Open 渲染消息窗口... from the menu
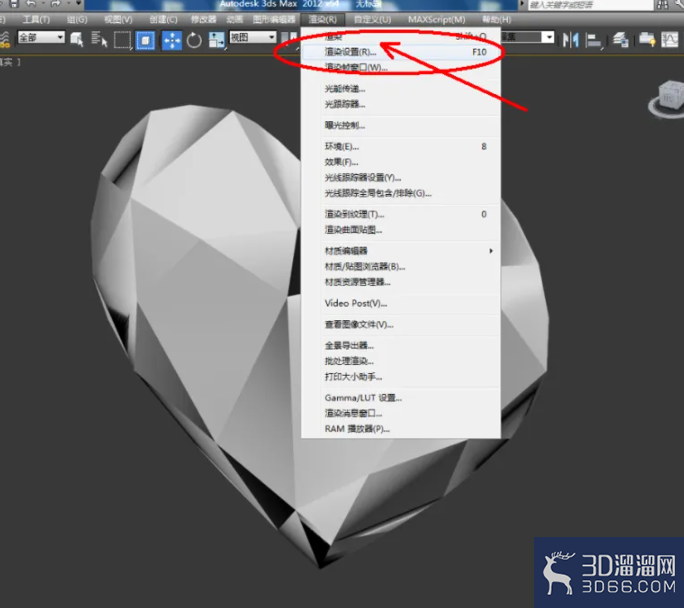The height and width of the screenshot is (608, 684). pos(400,413)
